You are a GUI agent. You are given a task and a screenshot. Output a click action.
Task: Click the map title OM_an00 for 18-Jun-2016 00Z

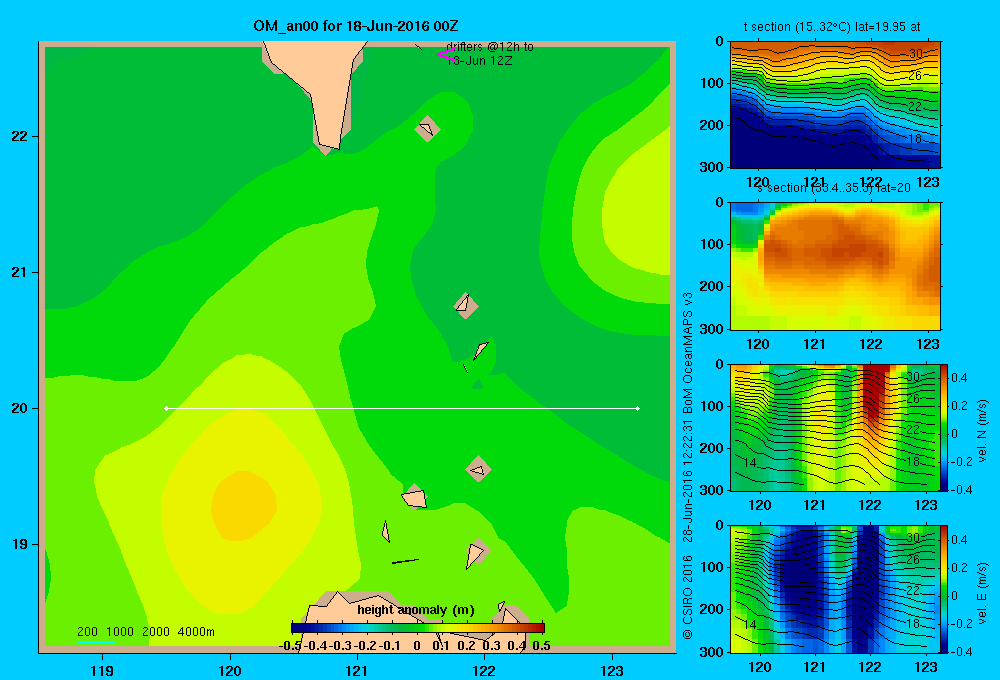click(x=355, y=26)
